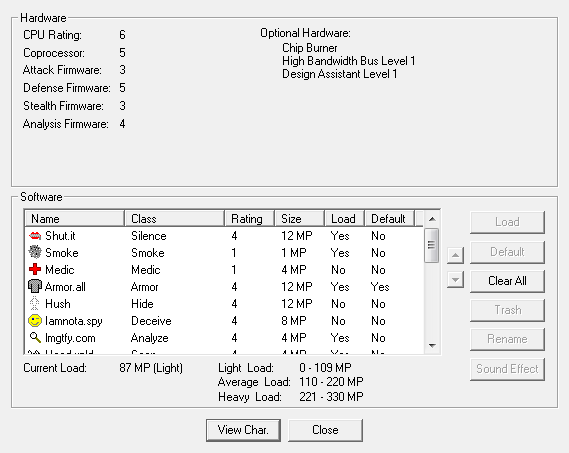569x453 pixels.
Task: Click the Rename button
Action: point(507,339)
